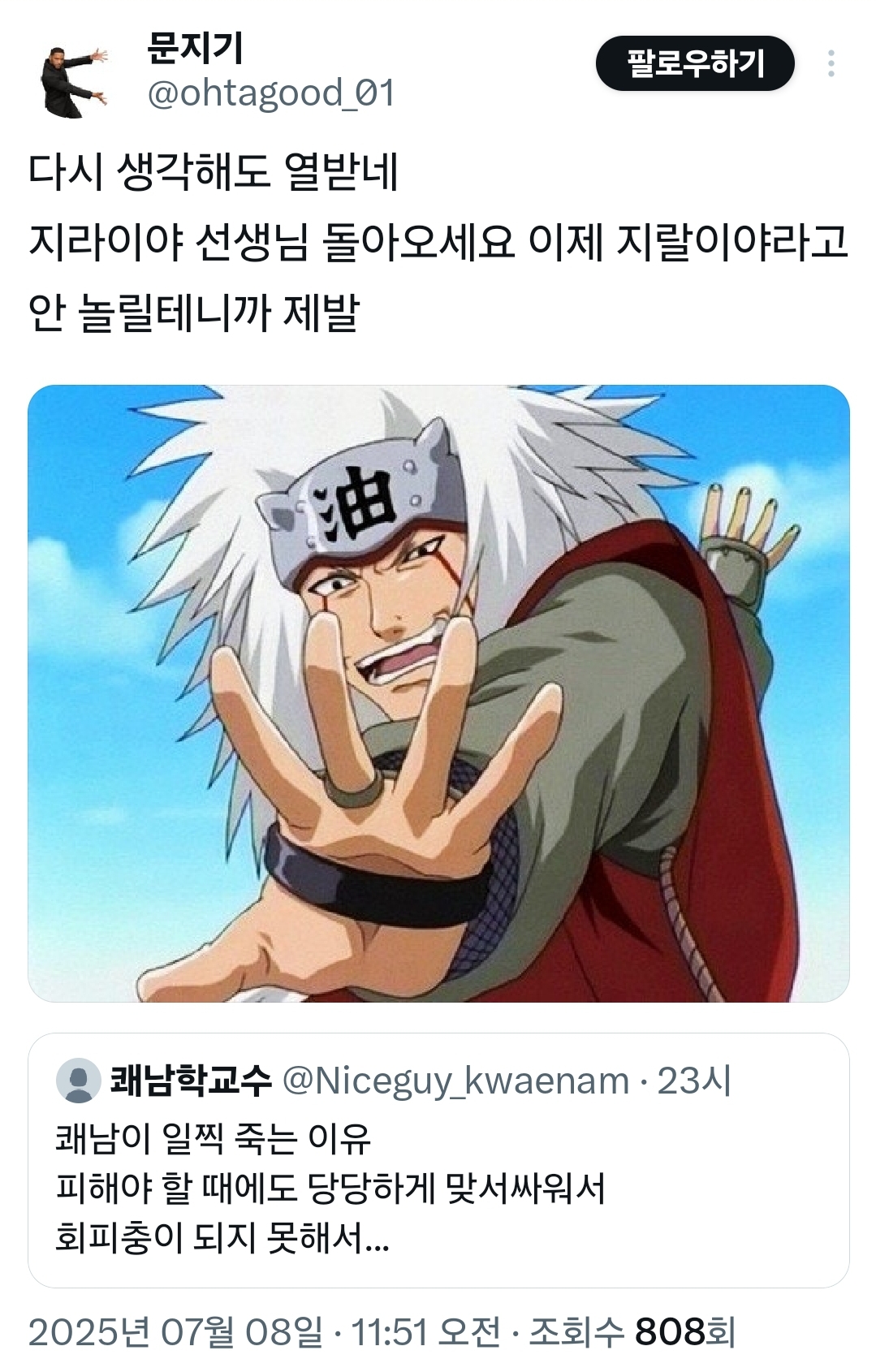The image size is (876, 1372).
Task: Open the quoted tweet text body
Action: [x=330, y=1188]
